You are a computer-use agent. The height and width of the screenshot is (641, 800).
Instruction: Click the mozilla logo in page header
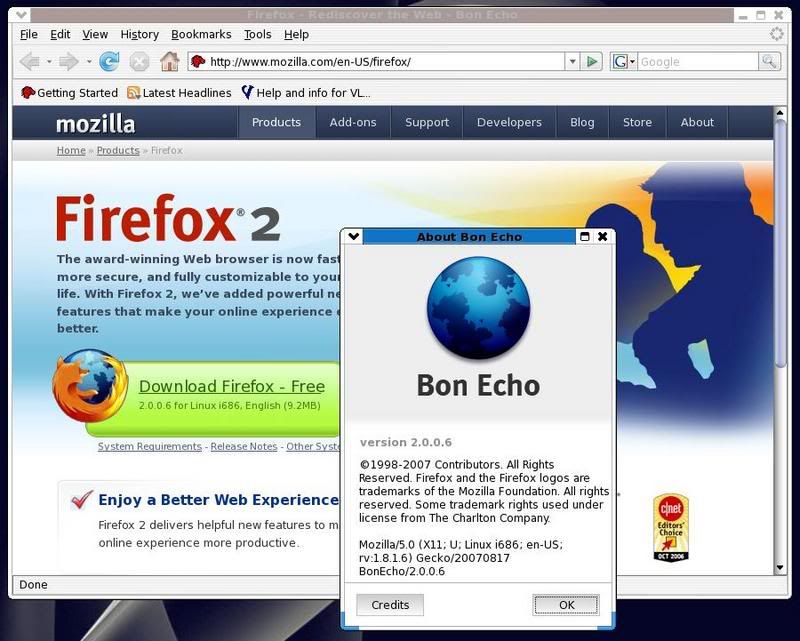(x=95, y=124)
